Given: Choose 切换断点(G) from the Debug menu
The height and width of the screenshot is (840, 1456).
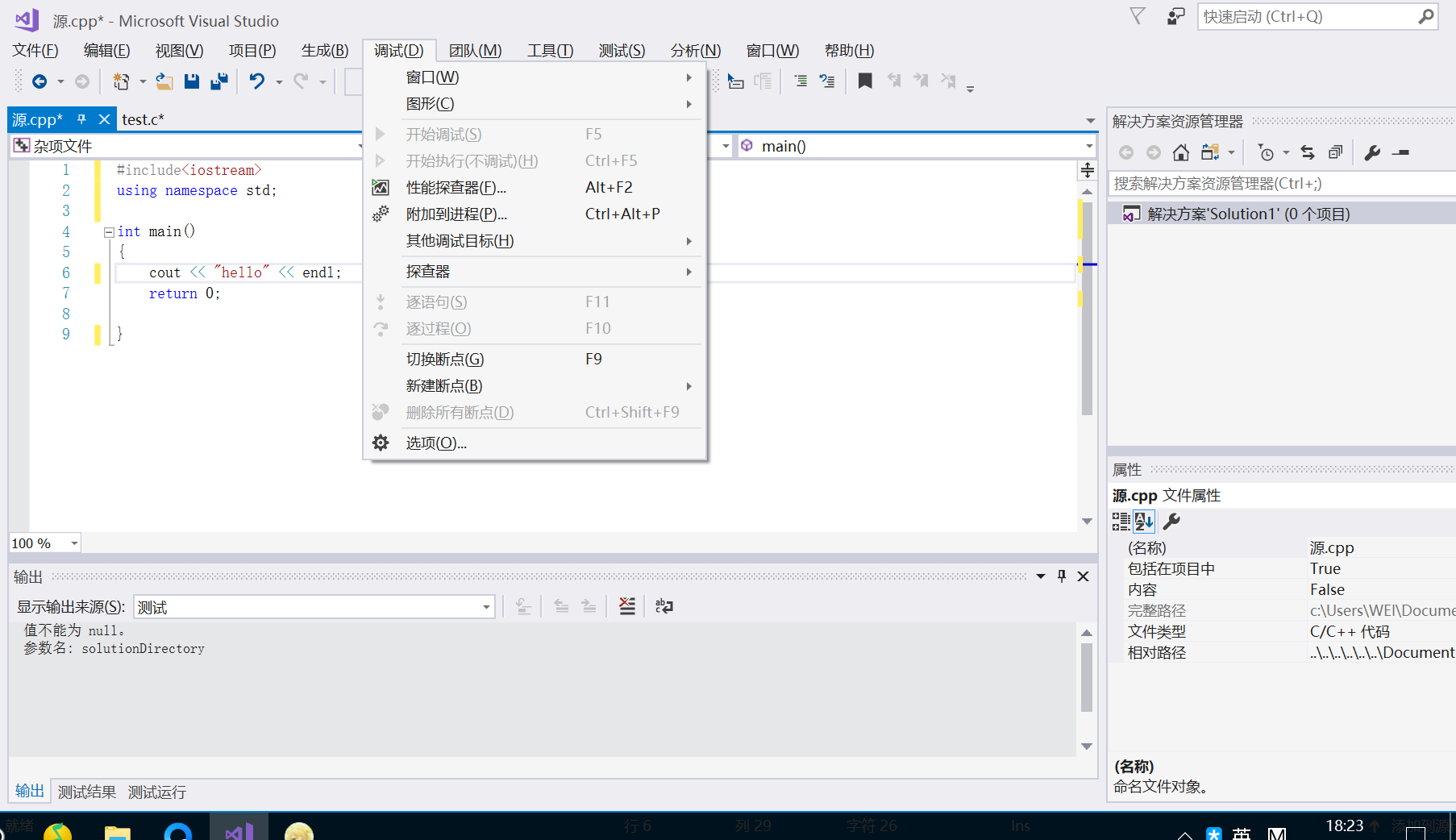Looking at the screenshot, I should pyautogui.click(x=535, y=360).
